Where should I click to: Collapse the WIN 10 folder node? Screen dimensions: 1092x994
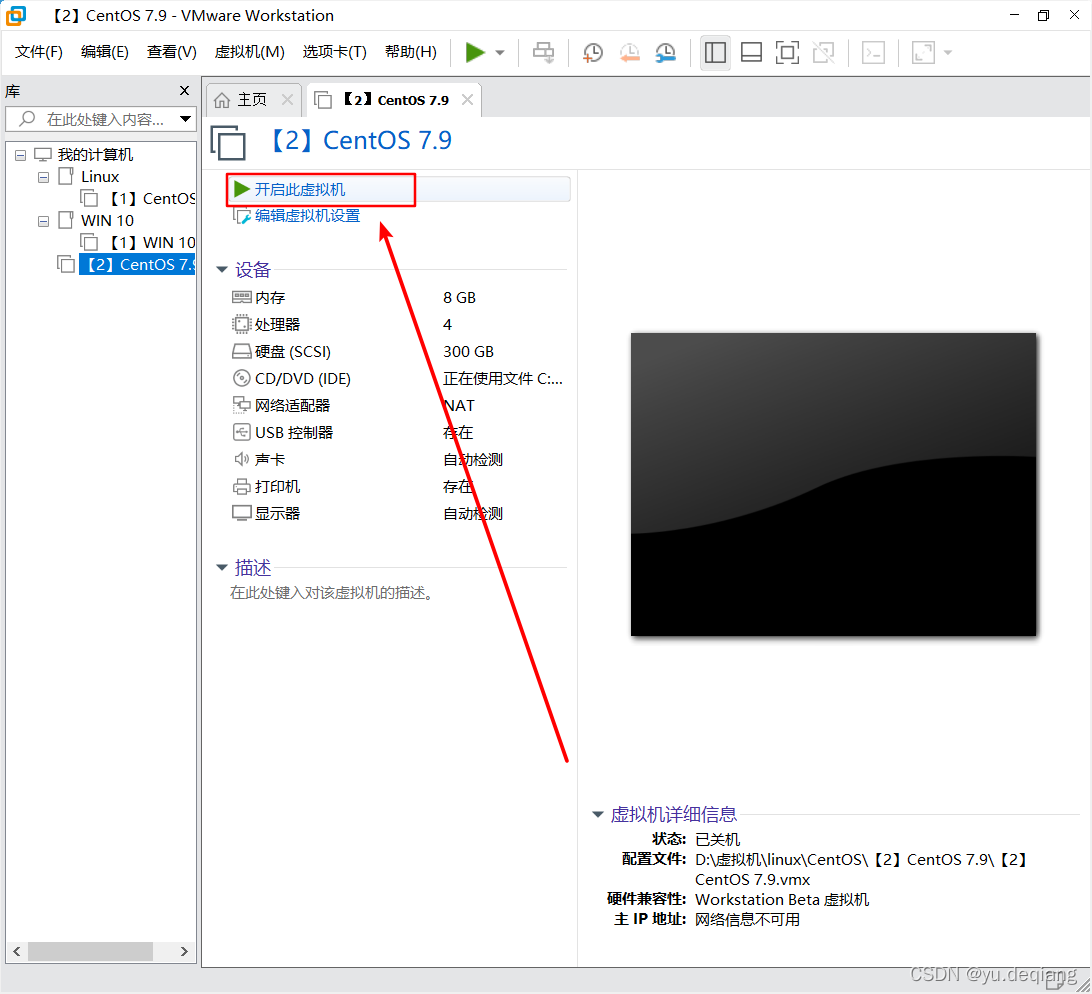[43, 222]
